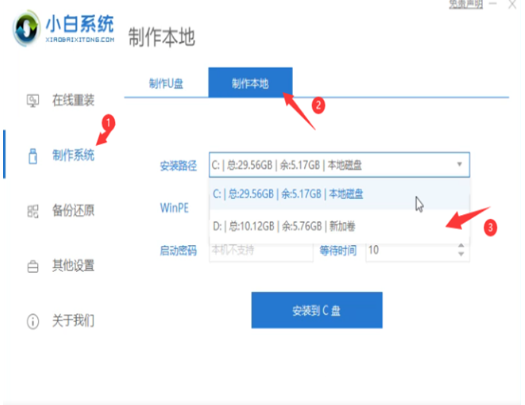Screen dimensions: 525x405
Task: Click the Xiaobai System logo icon
Action: 26,29
